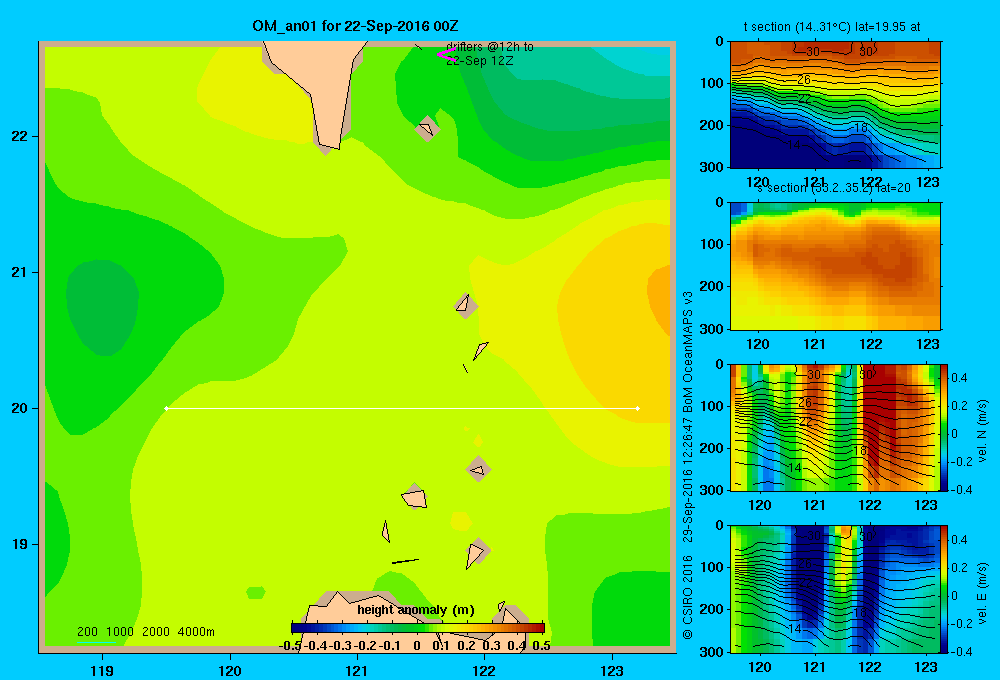Click the island near 122°E 18.9°N
The height and width of the screenshot is (680, 1000).
point(477,552)
